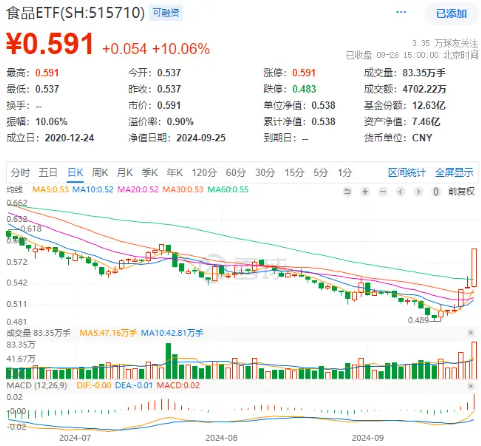
Task: Click the 跌停 limit-down value 0.483
Action: 304,89
